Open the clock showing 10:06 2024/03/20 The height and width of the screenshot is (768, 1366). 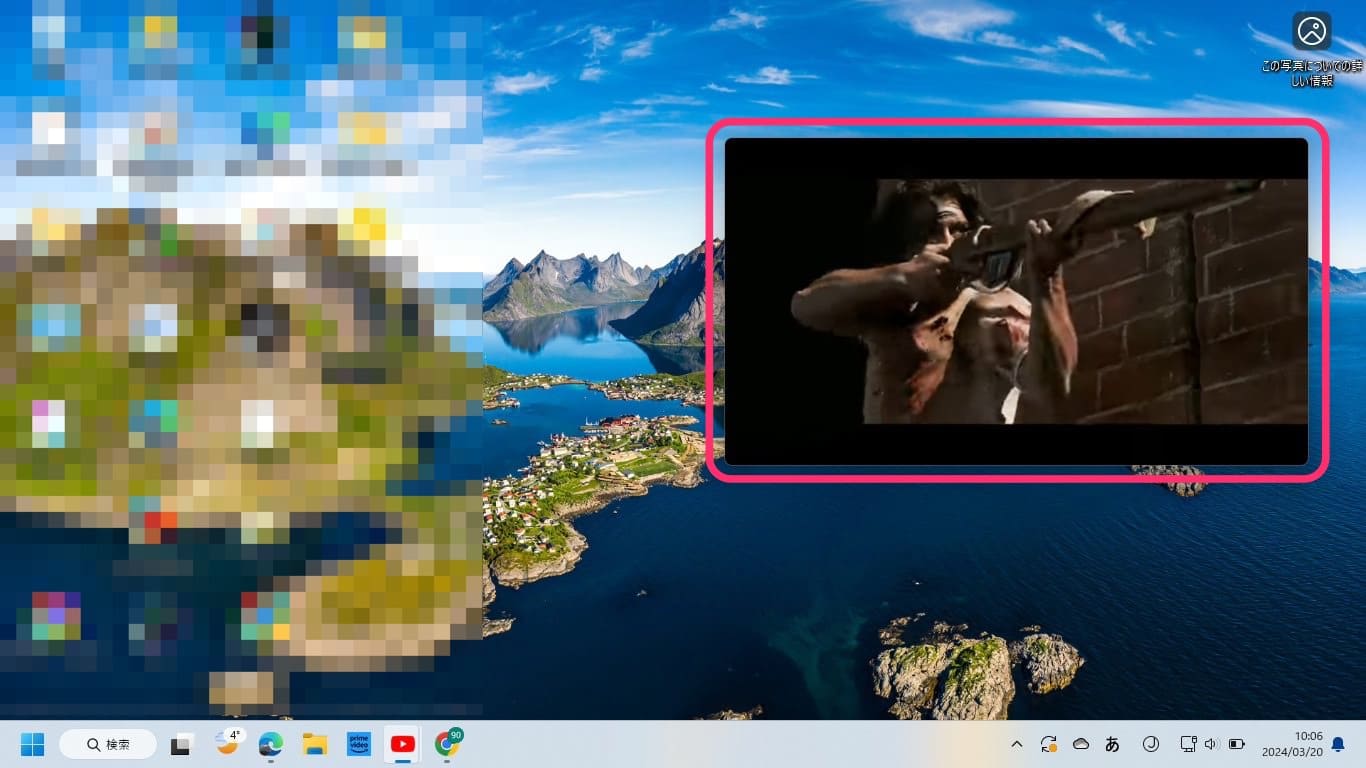[x=1291, y=744]
